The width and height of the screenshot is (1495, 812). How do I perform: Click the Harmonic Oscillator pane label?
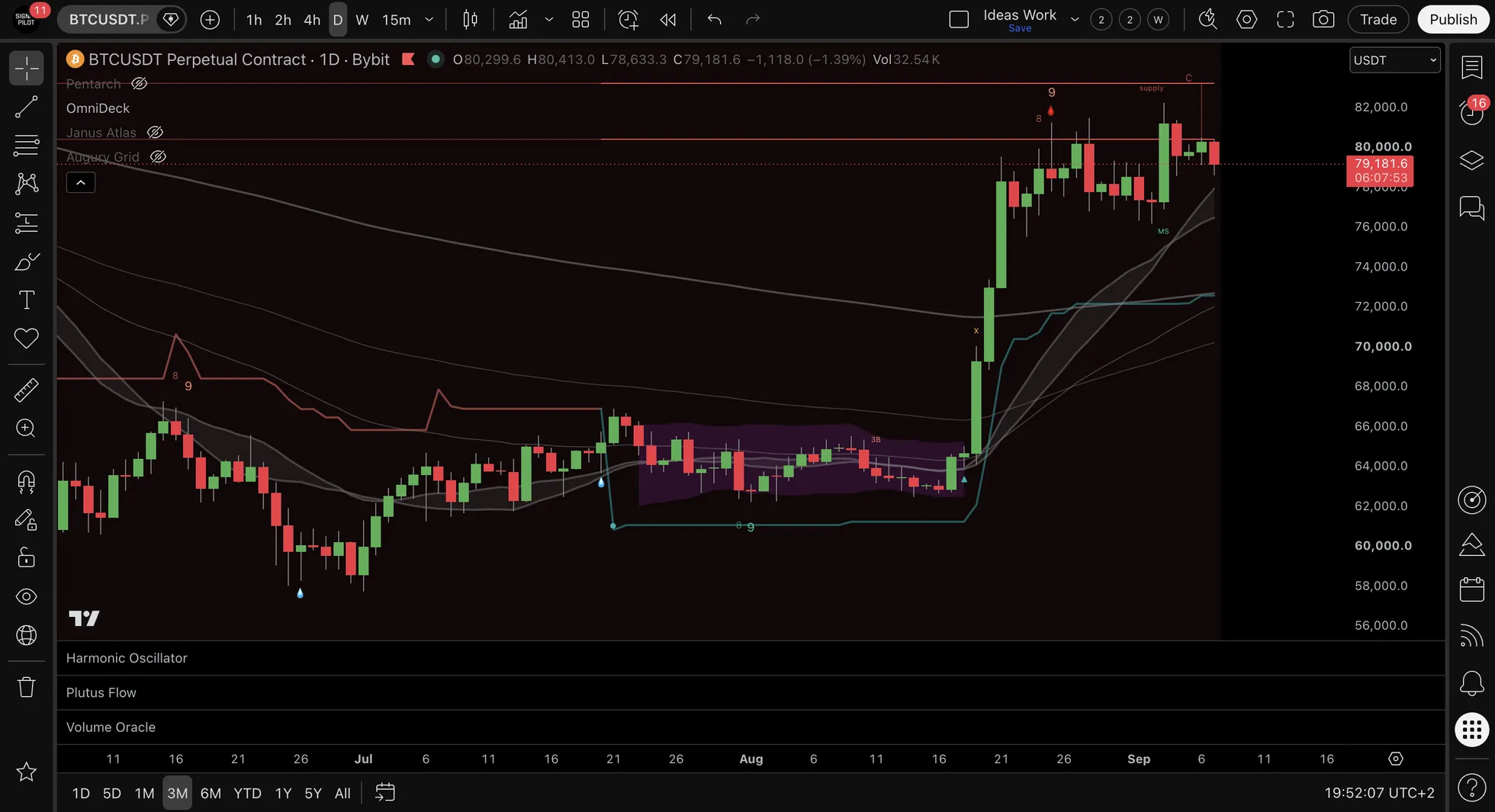pyautogui.click(x=127, y=658)
